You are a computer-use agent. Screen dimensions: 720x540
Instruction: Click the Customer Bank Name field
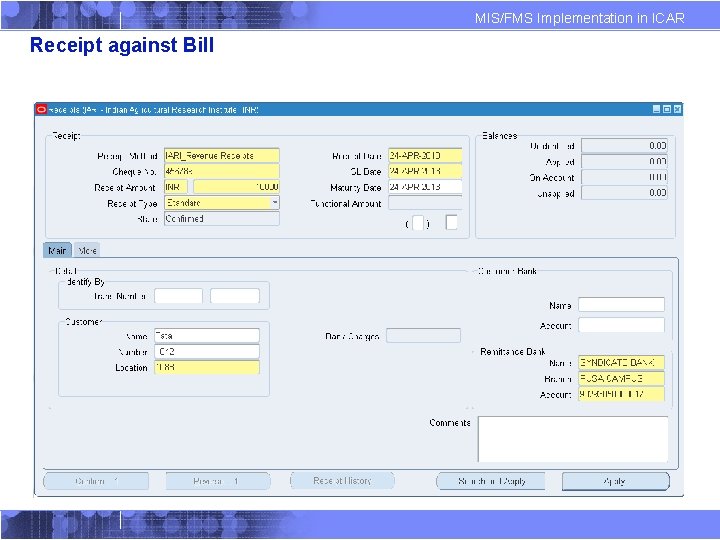621,304
